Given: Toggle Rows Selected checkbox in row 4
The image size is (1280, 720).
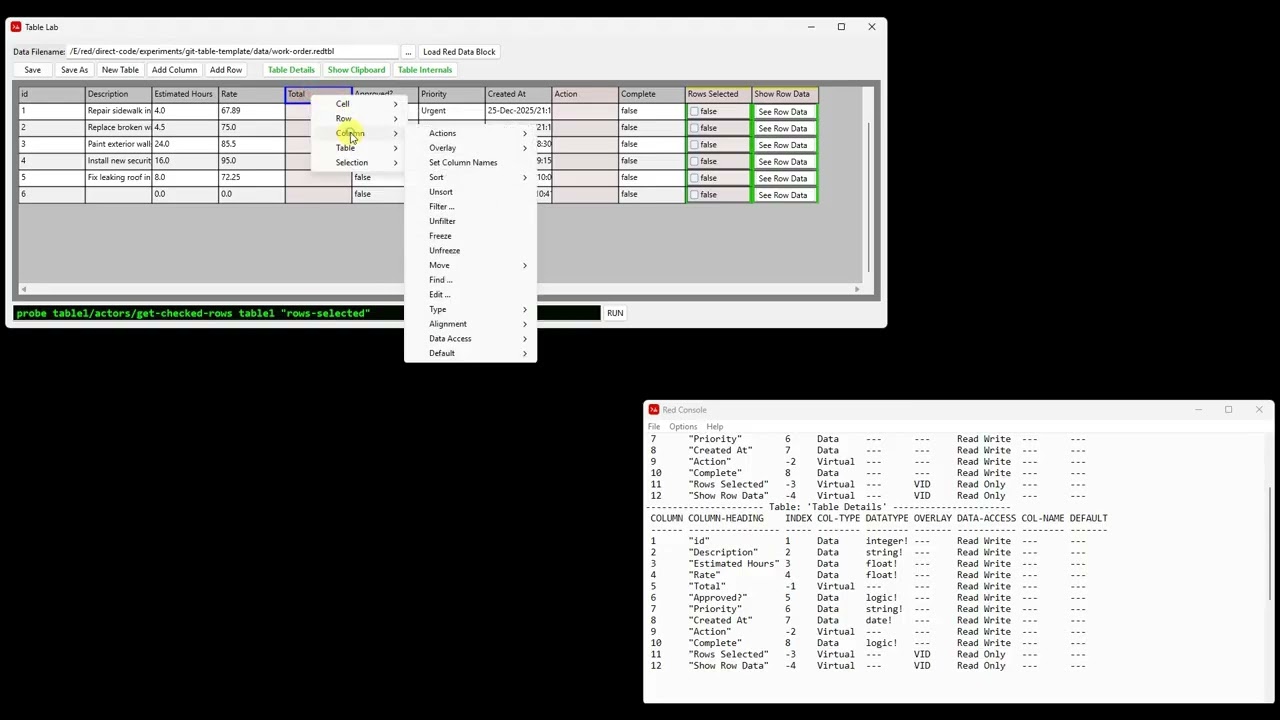Looking at the screenshot, I should click(x=694, y=162).
